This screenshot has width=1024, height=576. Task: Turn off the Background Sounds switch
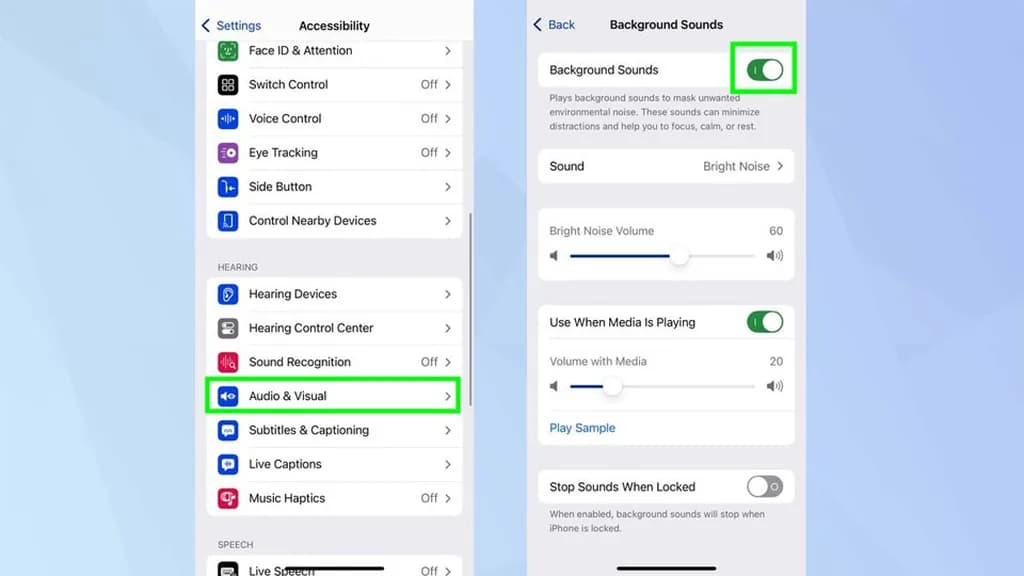coord(764,70)
